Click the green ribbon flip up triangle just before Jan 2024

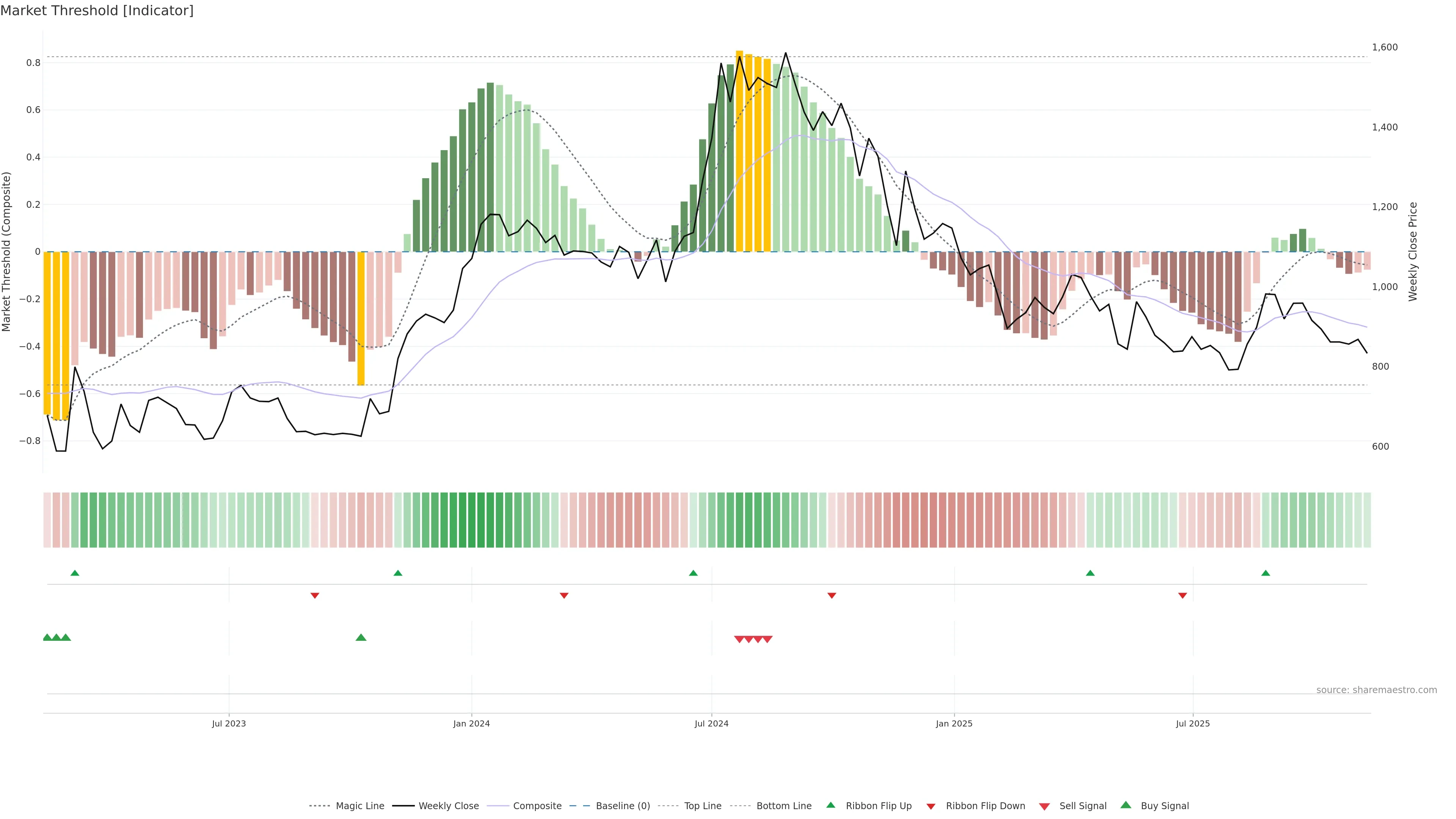pos(398,573)
